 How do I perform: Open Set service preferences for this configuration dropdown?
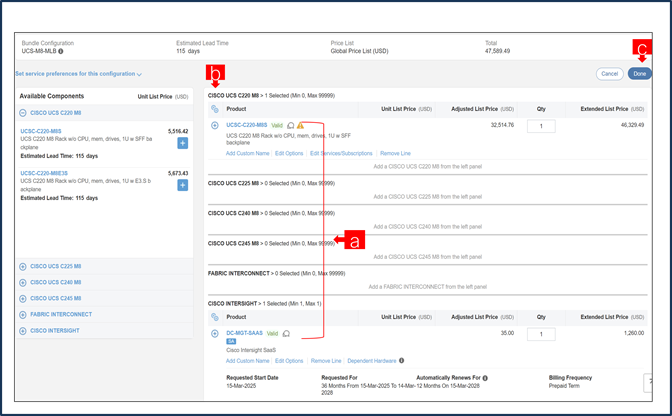tap(78, 74)
